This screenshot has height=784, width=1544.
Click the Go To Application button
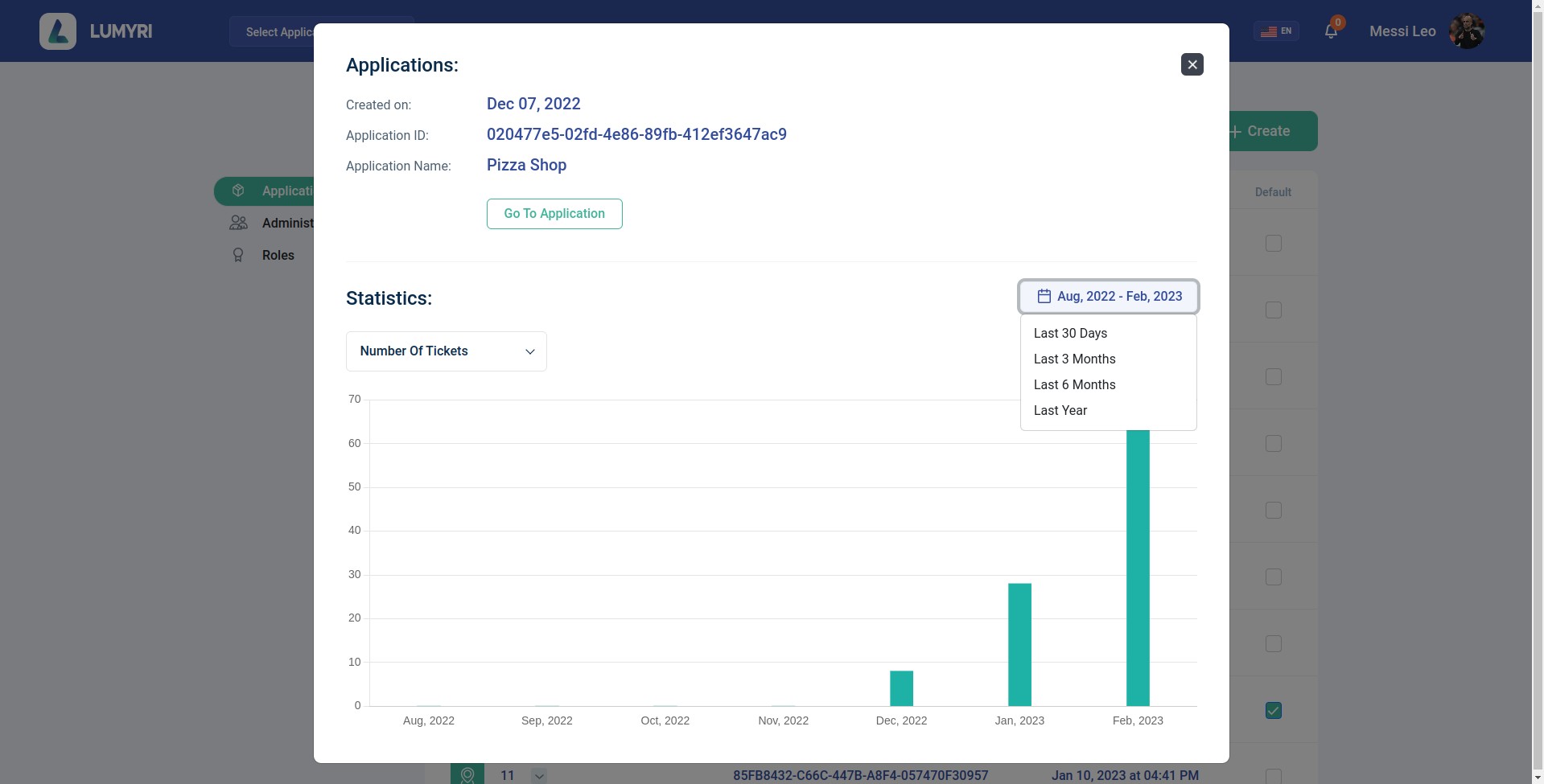click(x=554, y=214)
